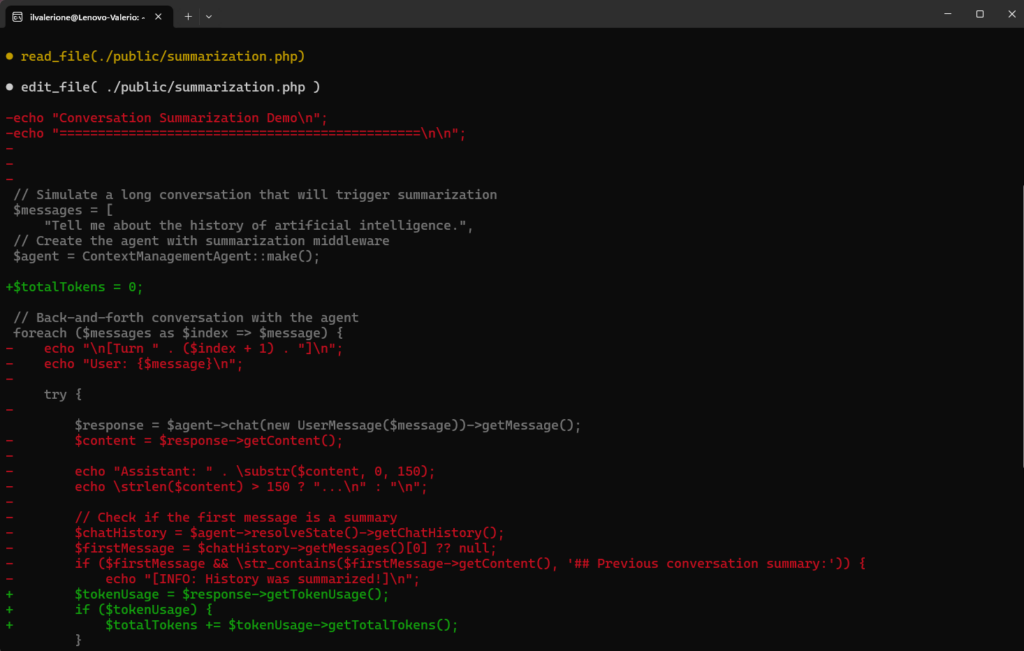Click the vertical scrollbar thumb
1024x651 pixels.
(x=1021, y=326)
